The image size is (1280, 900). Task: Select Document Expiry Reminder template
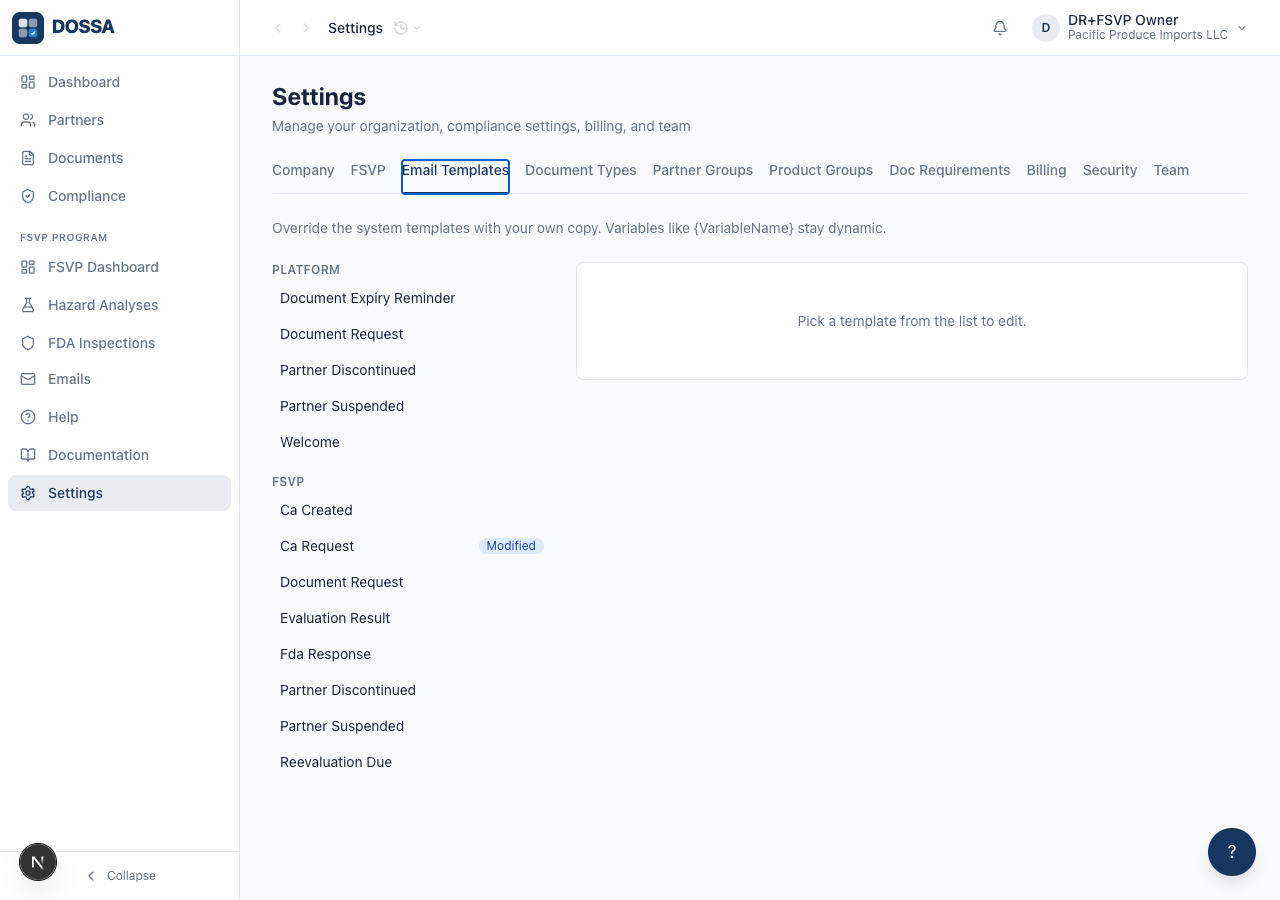pos(412,298)
